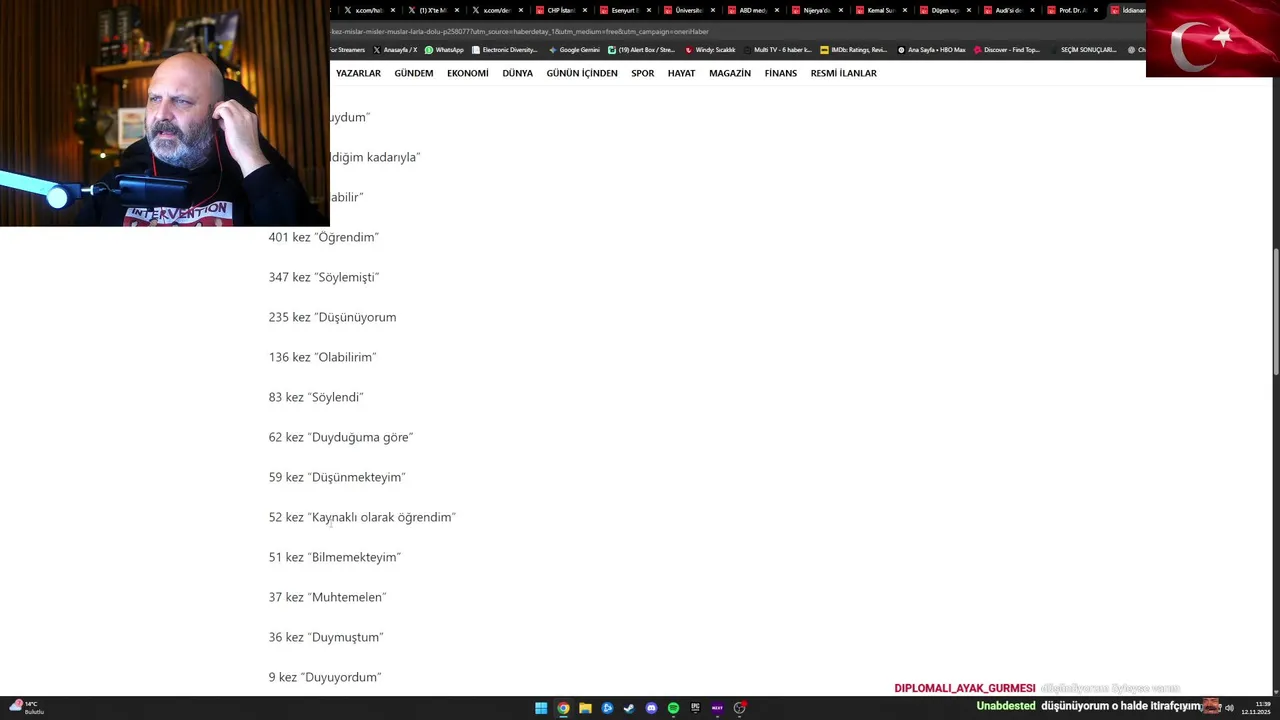Screen dimensions: 1280x720
Task: Open Discord from the taskbar
Action: pos(651,708)
